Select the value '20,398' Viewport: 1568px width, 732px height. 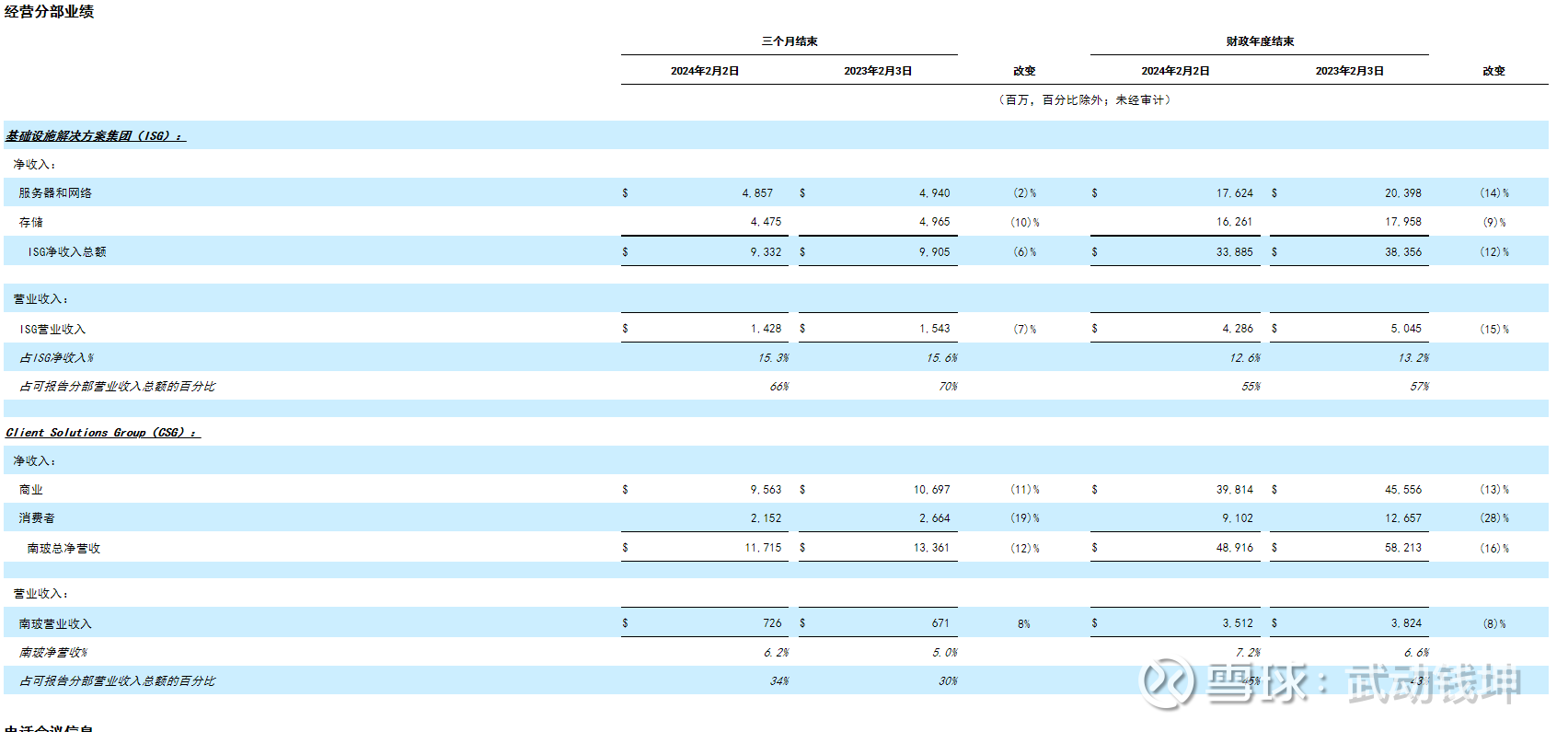pos(1403,193)
